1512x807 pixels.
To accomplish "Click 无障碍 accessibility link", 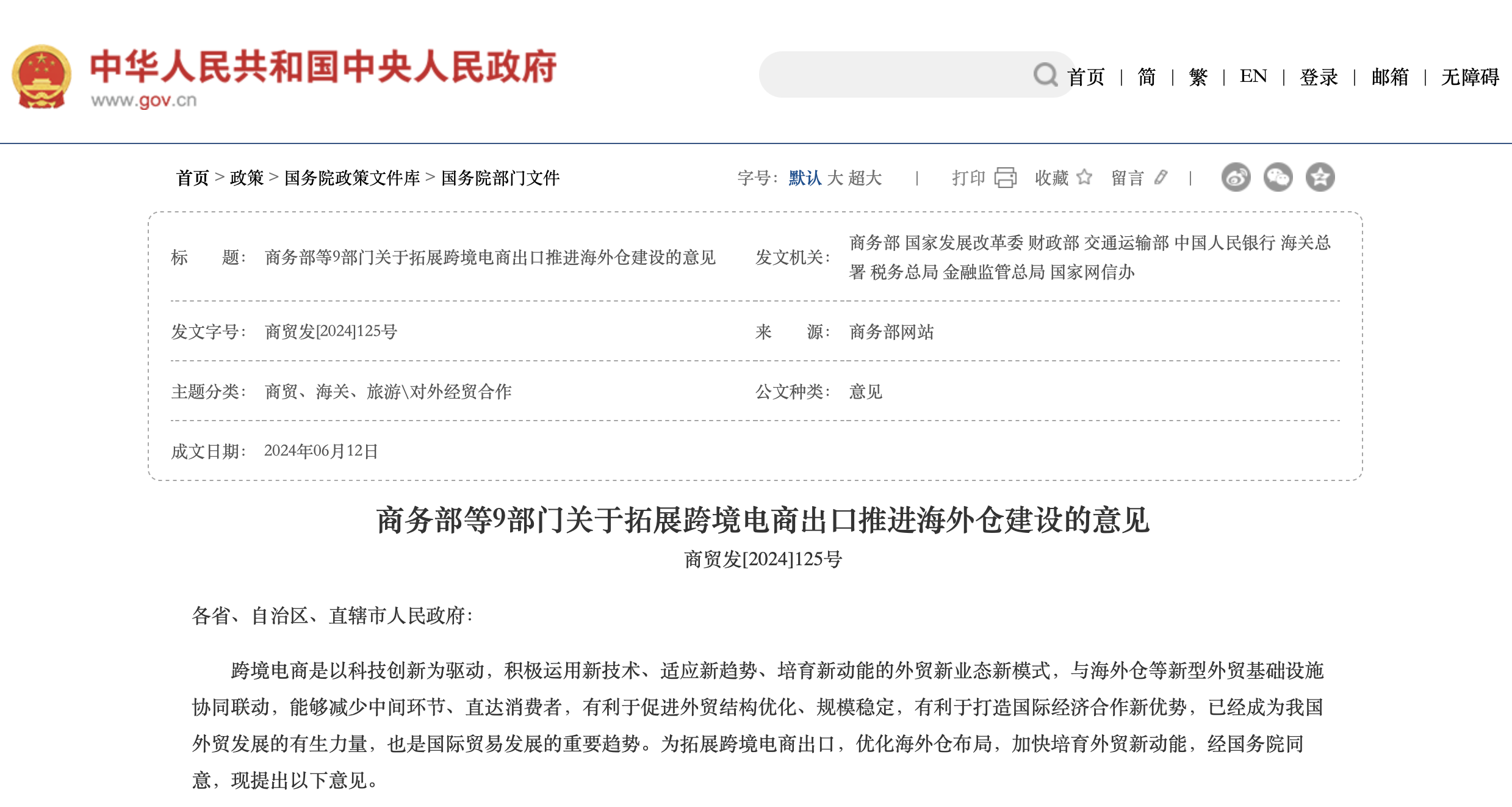I will pos(1470,77).
